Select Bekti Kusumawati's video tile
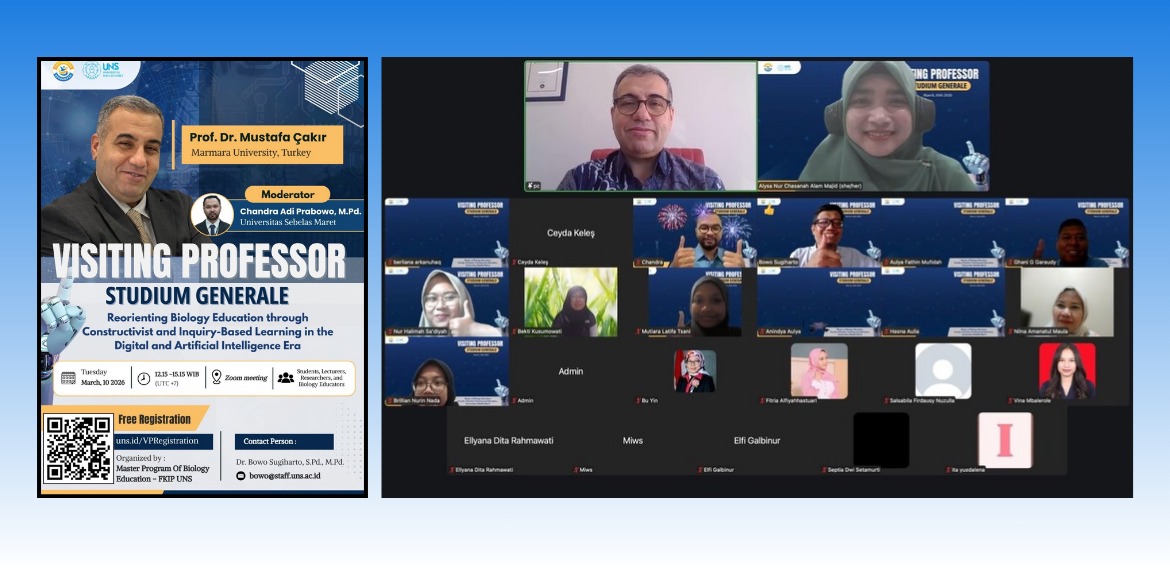This screenshot has height=570, width=1170. [570, 302]
